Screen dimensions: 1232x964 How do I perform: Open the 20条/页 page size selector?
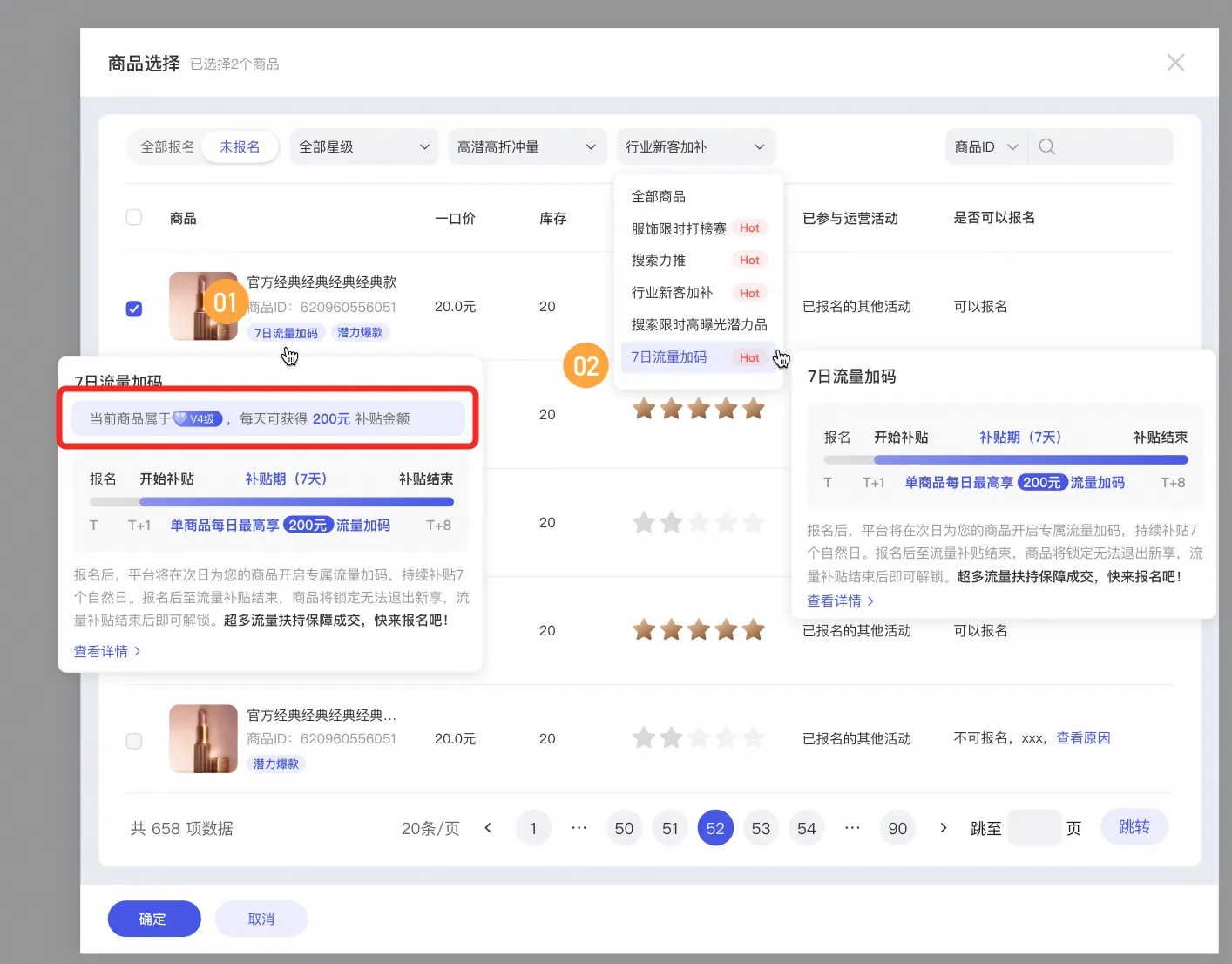pos(430,828)
